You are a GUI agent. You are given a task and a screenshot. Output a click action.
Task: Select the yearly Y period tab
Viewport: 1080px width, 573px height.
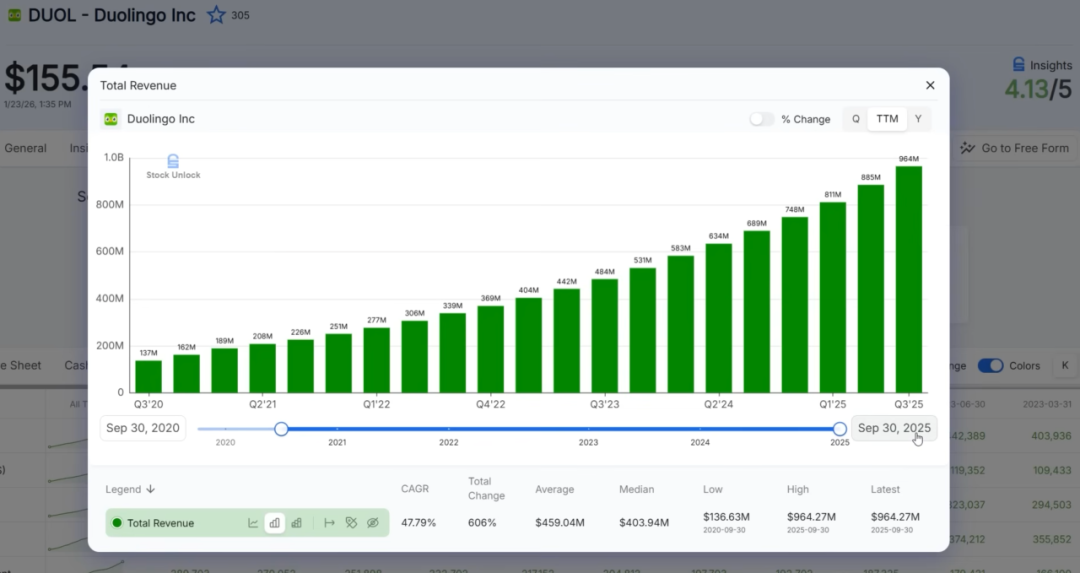pos(918,119)
